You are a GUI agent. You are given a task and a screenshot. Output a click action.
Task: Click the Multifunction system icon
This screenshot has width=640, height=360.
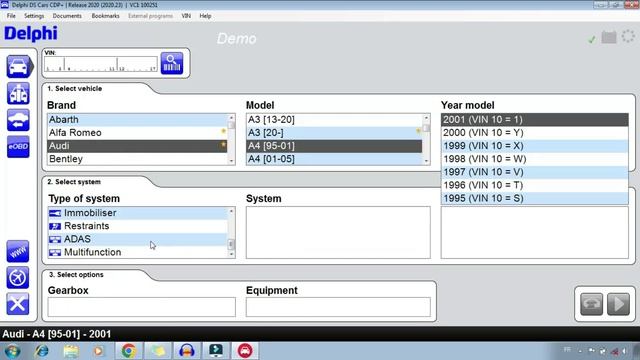(x=55, y=252)
